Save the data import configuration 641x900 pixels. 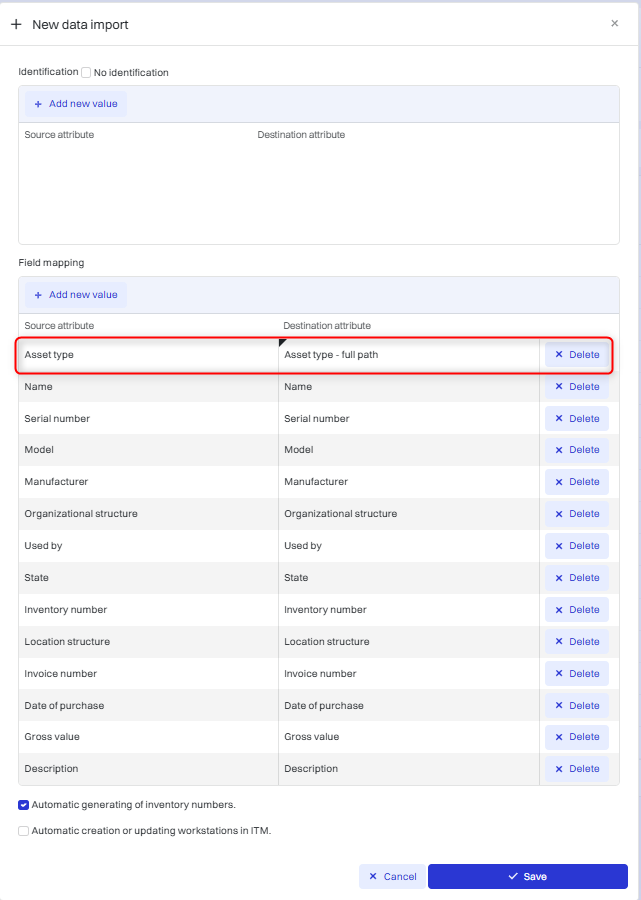(x=527, y=877)
